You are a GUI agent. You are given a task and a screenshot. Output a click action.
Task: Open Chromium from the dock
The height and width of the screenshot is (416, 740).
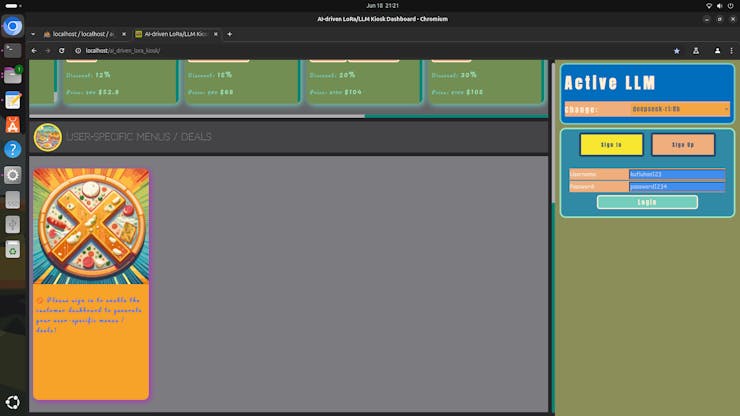(x=13, y=25)
